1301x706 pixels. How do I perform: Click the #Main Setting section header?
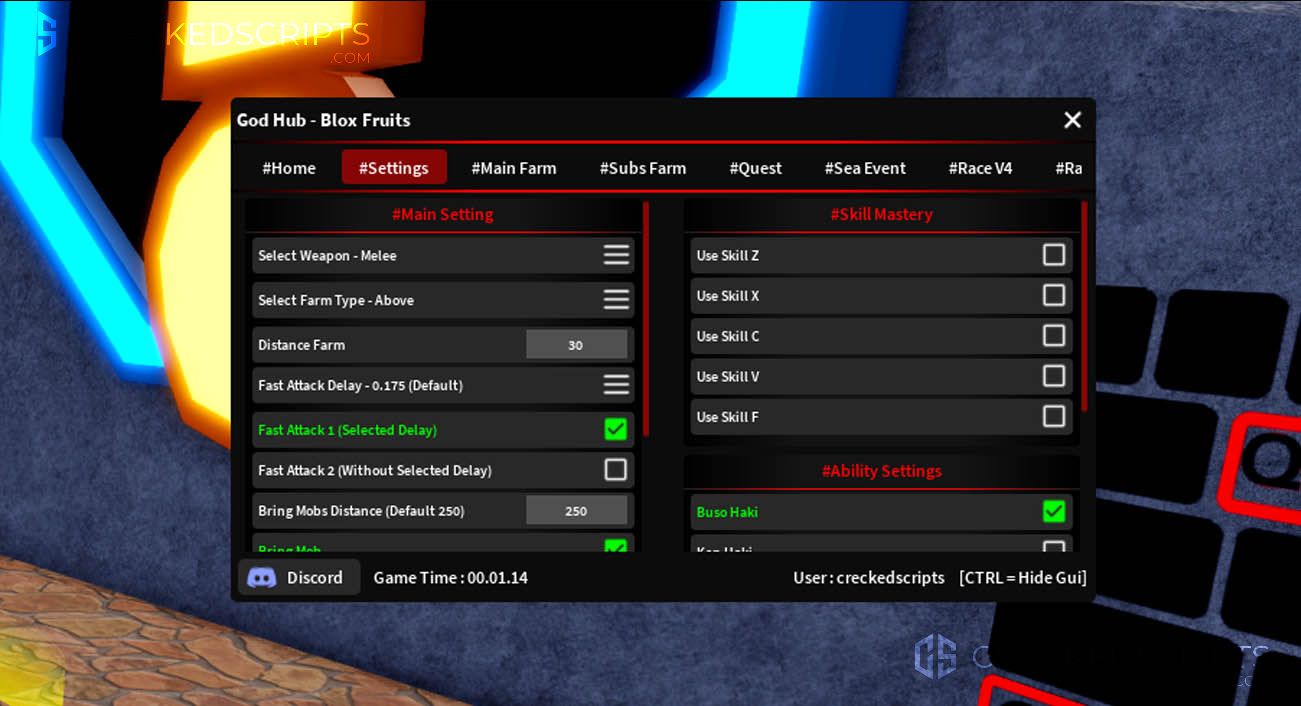point(442,214)
